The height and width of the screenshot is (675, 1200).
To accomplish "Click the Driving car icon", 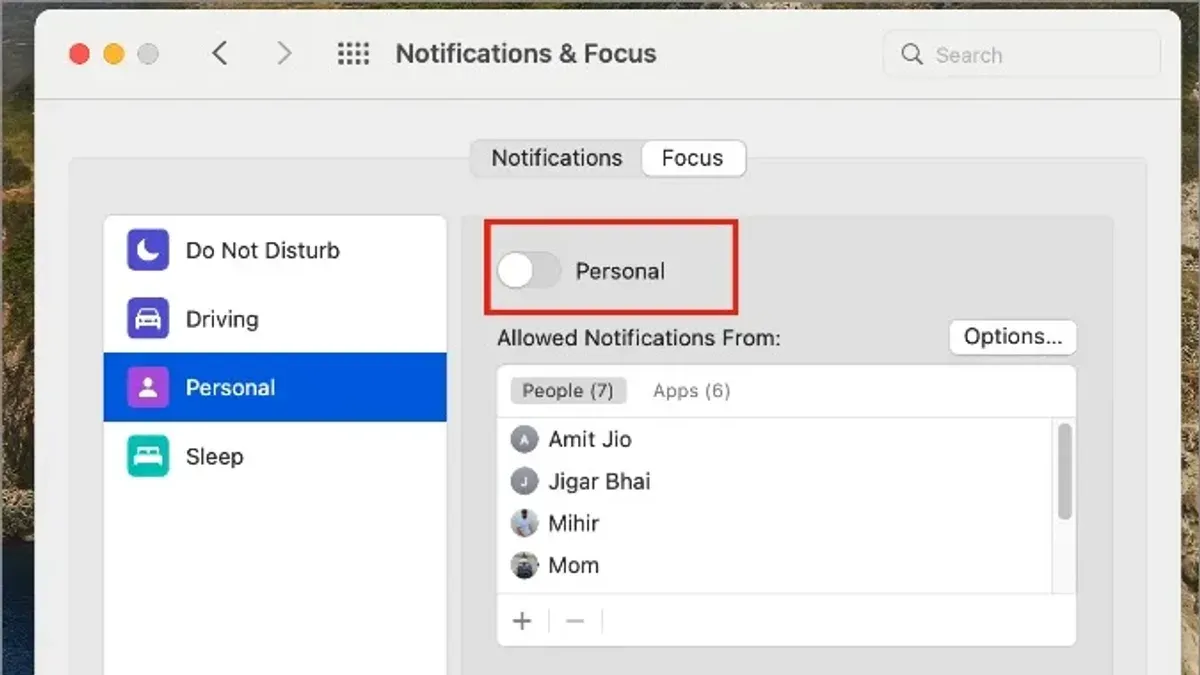I will pos(148,319).
